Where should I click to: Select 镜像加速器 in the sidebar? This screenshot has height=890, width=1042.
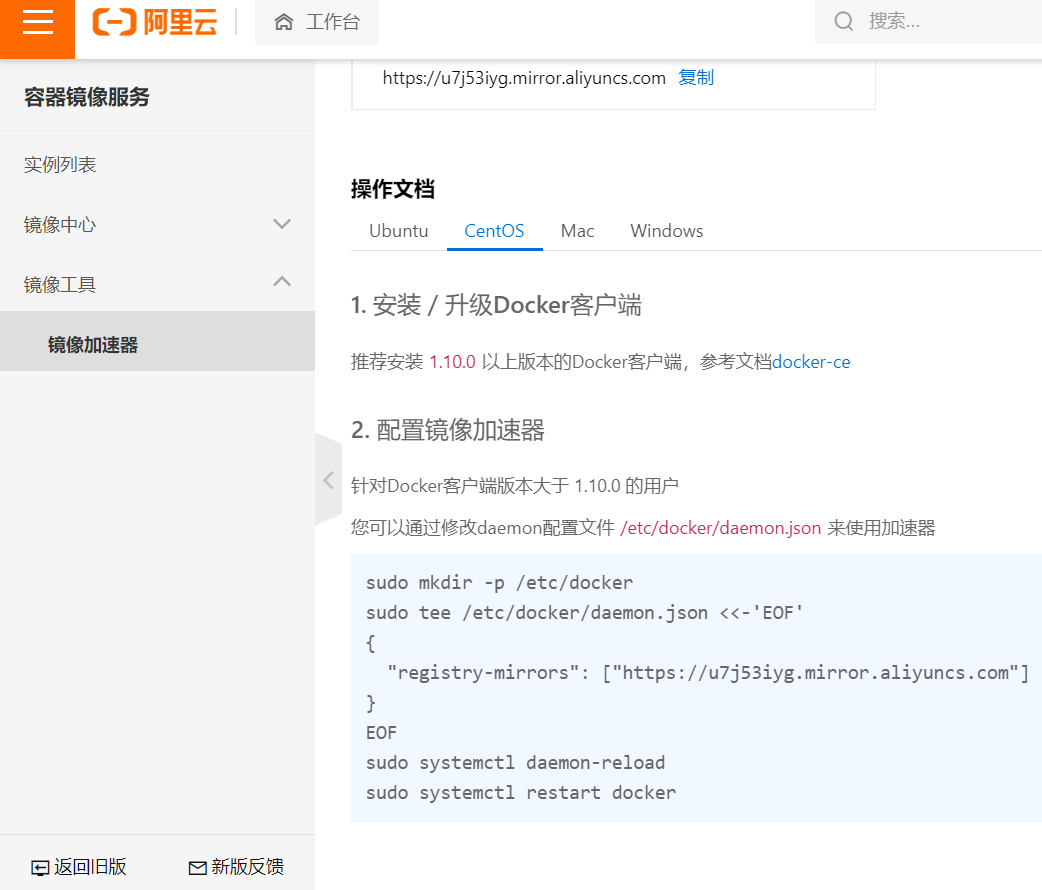pos(157,341)
